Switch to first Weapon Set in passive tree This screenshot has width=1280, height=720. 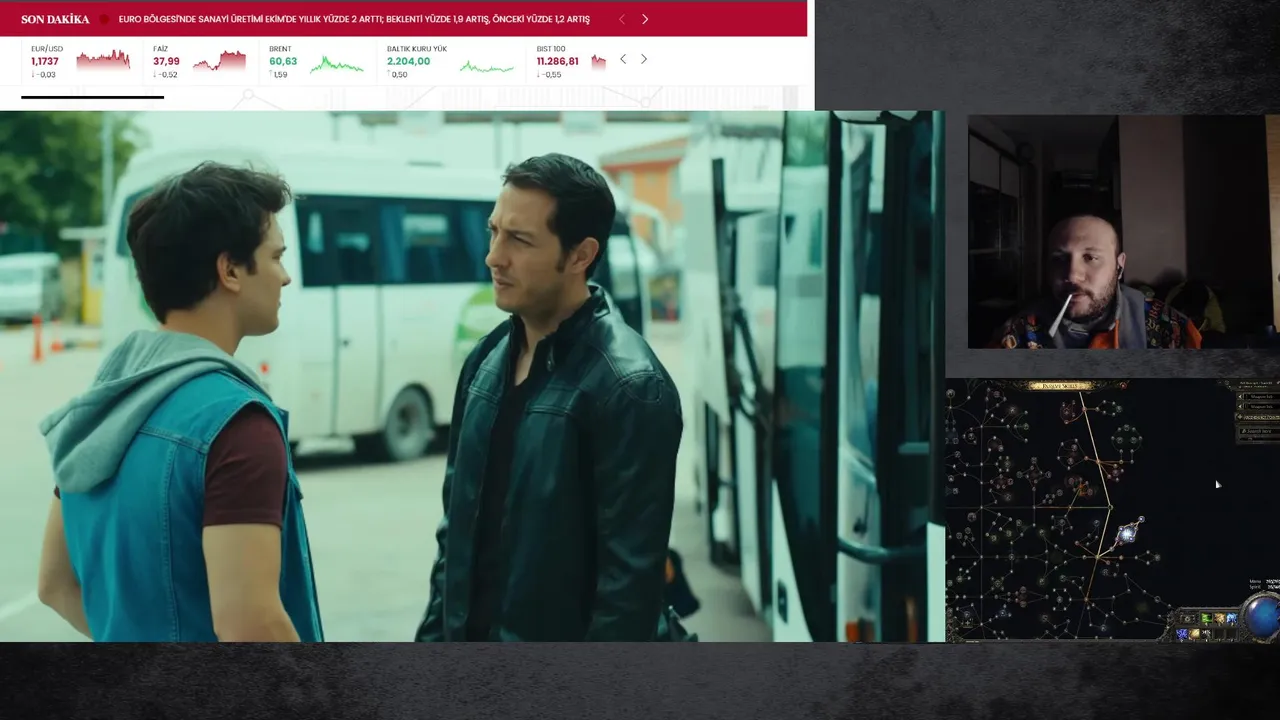tap(1259, 397)
